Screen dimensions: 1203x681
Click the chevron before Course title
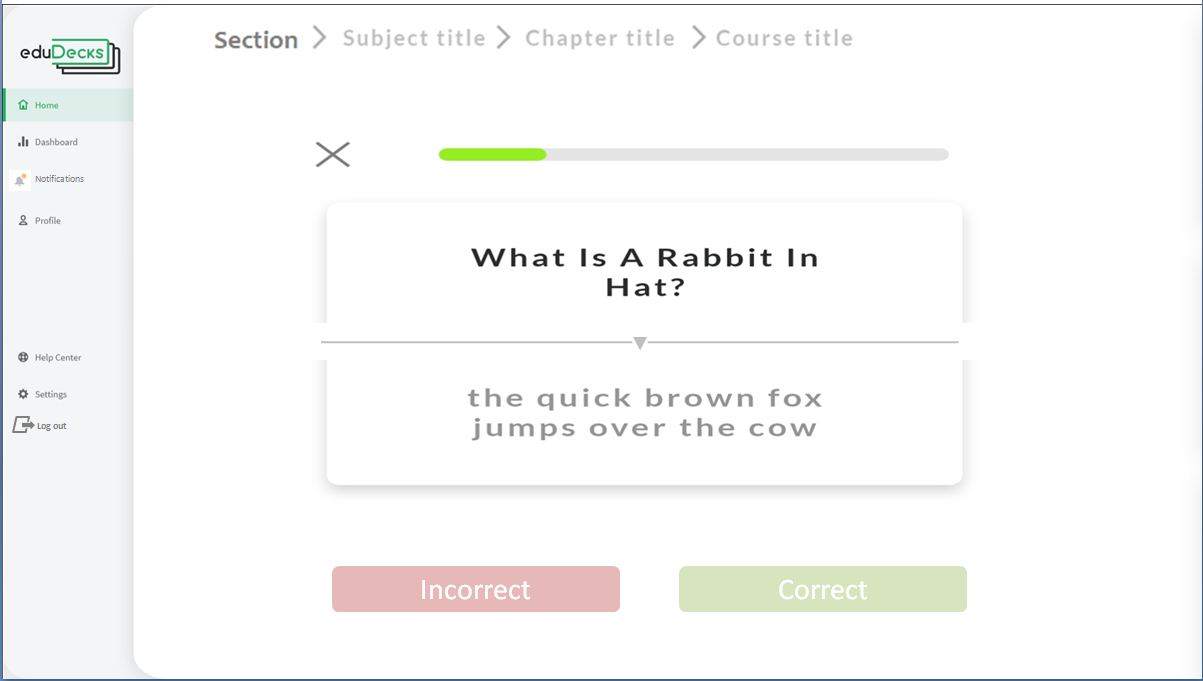click(x=698, y=38)
